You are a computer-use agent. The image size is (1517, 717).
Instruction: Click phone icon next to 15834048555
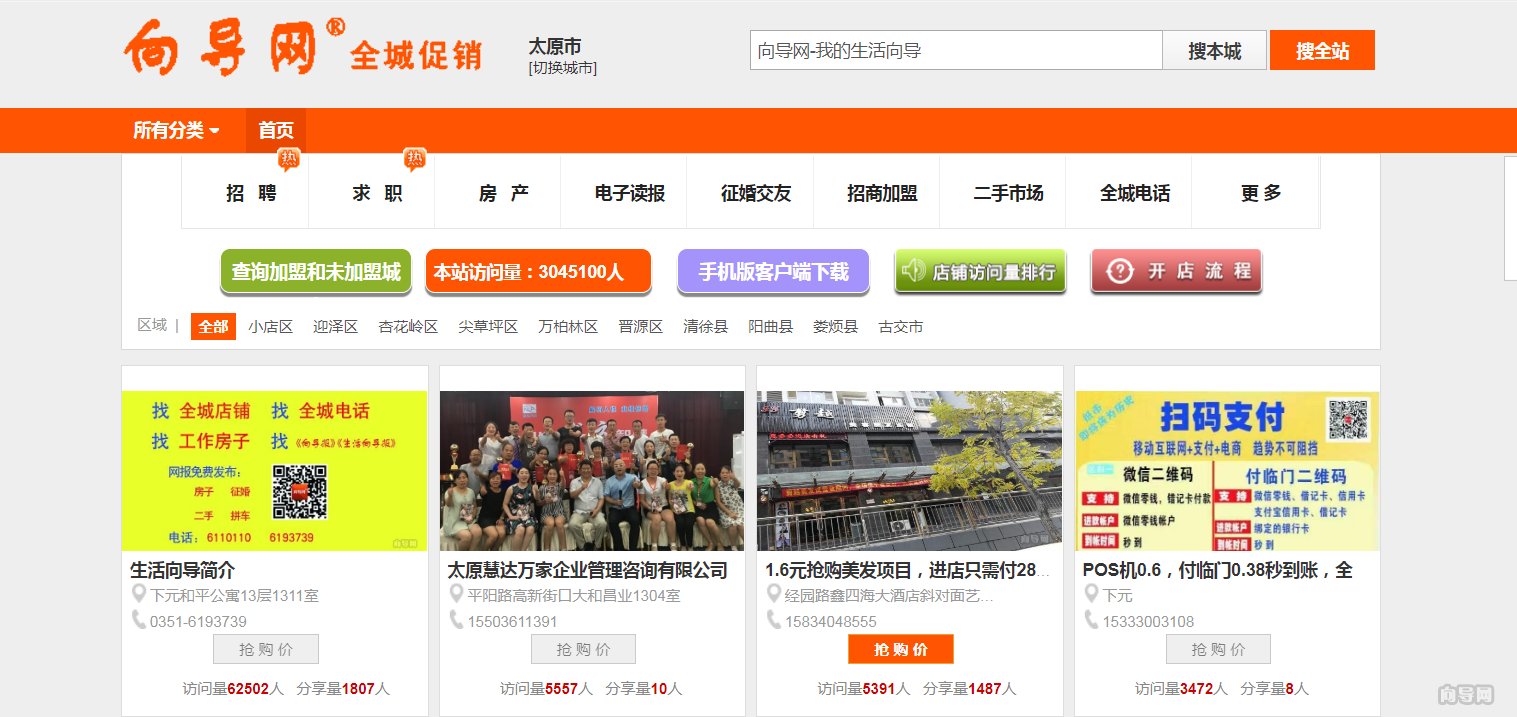[x=774, y=621]
